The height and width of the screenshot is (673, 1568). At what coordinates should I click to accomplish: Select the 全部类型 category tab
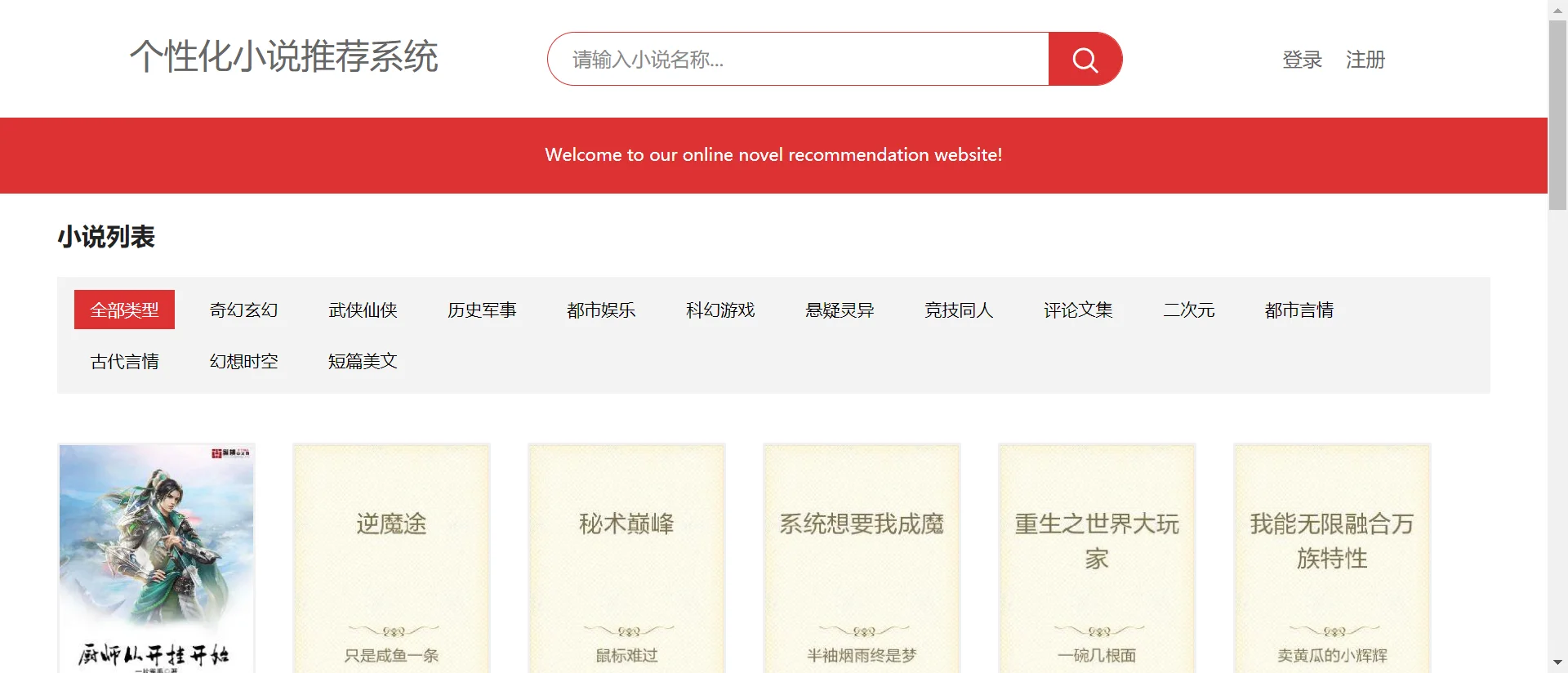point(124,310)
